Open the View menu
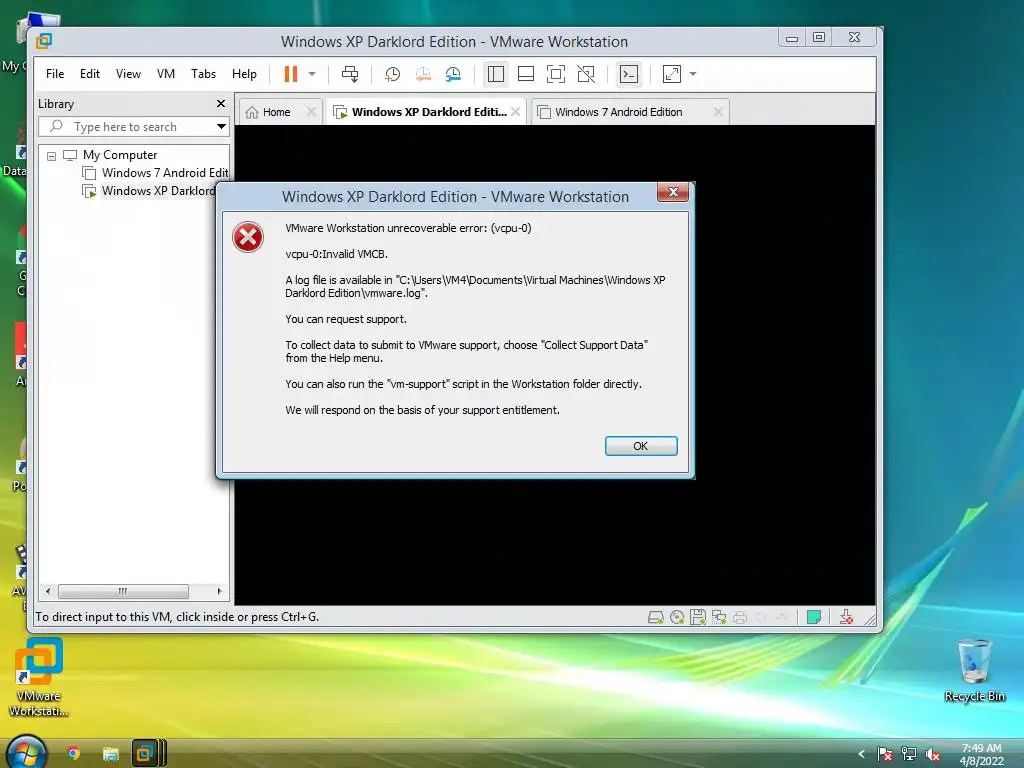1024x768 pixels. pos(128,74)
